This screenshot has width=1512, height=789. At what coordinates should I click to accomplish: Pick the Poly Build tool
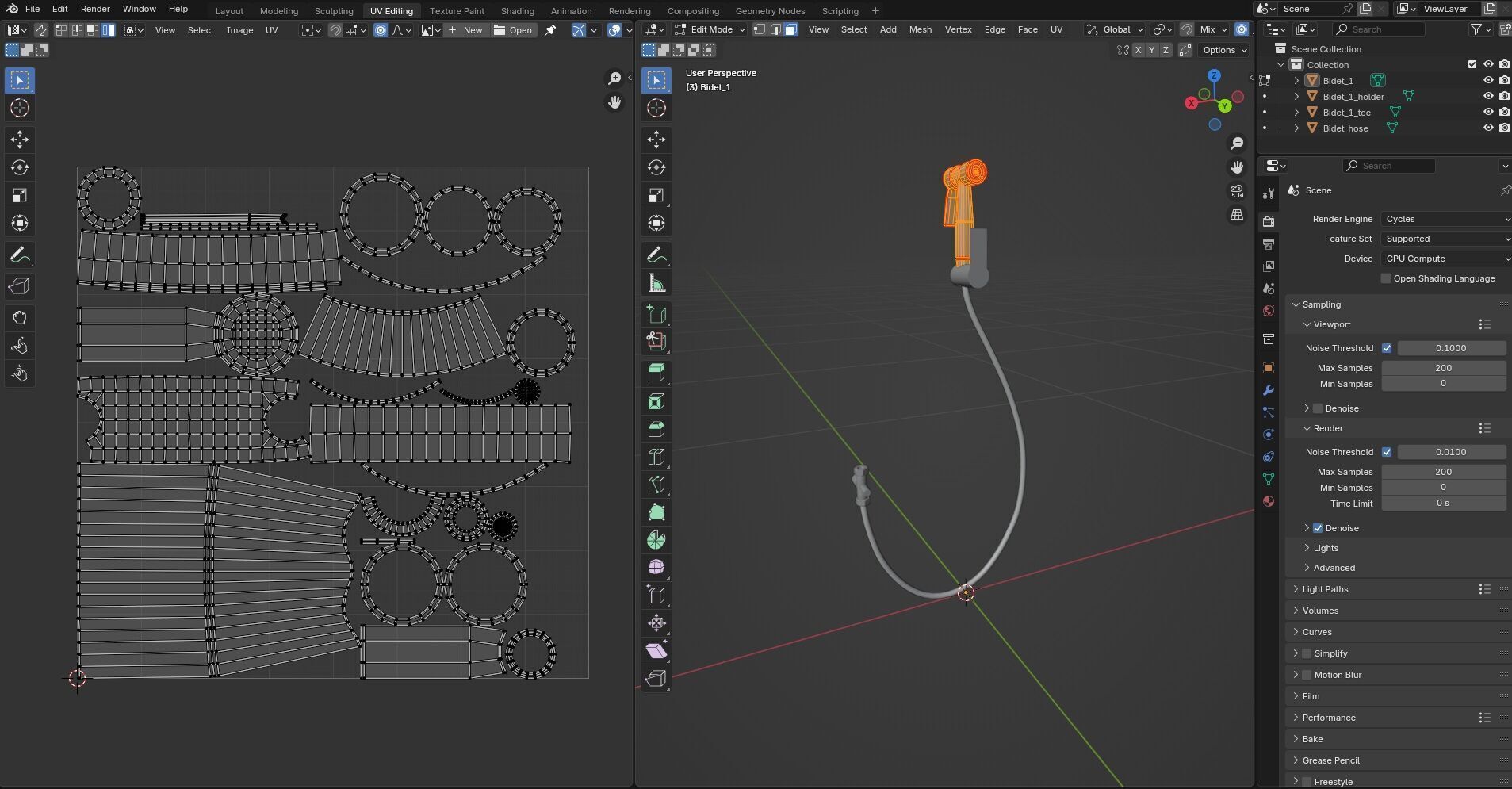(x=656, y=512)
